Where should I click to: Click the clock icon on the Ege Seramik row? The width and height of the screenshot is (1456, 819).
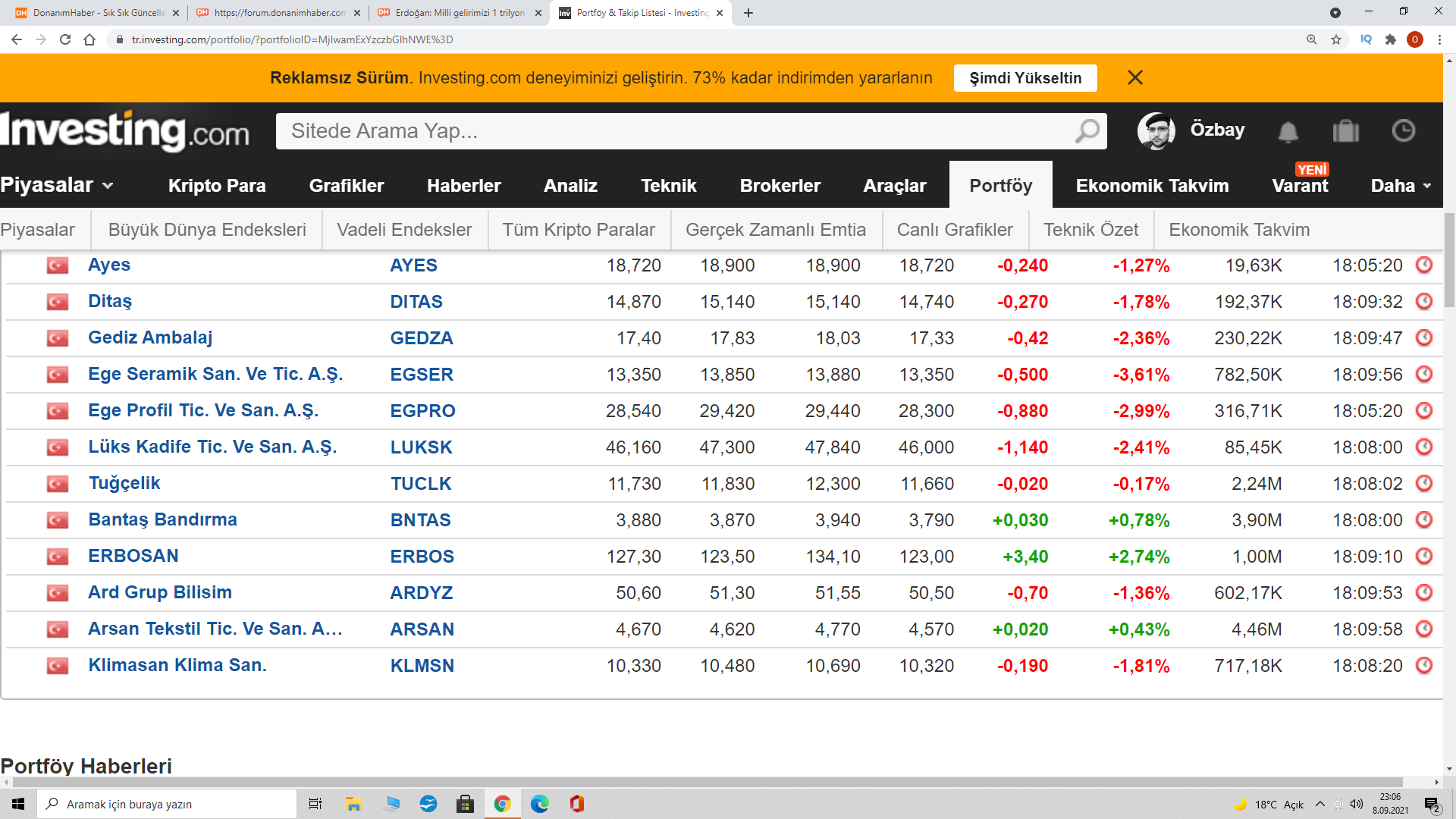point(1424,374)
